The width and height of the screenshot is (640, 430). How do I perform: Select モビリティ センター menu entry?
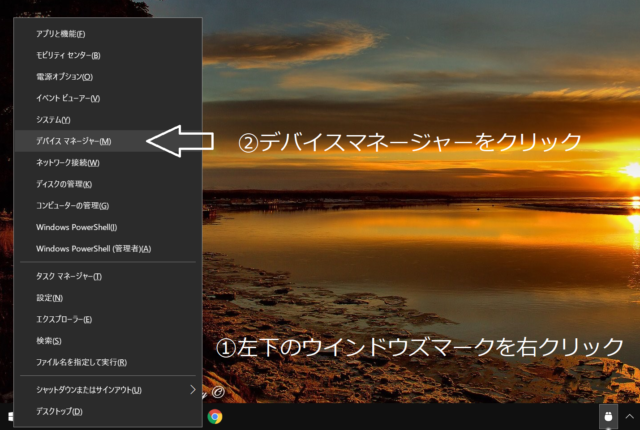pyautogui.click(x=108, y=55)
